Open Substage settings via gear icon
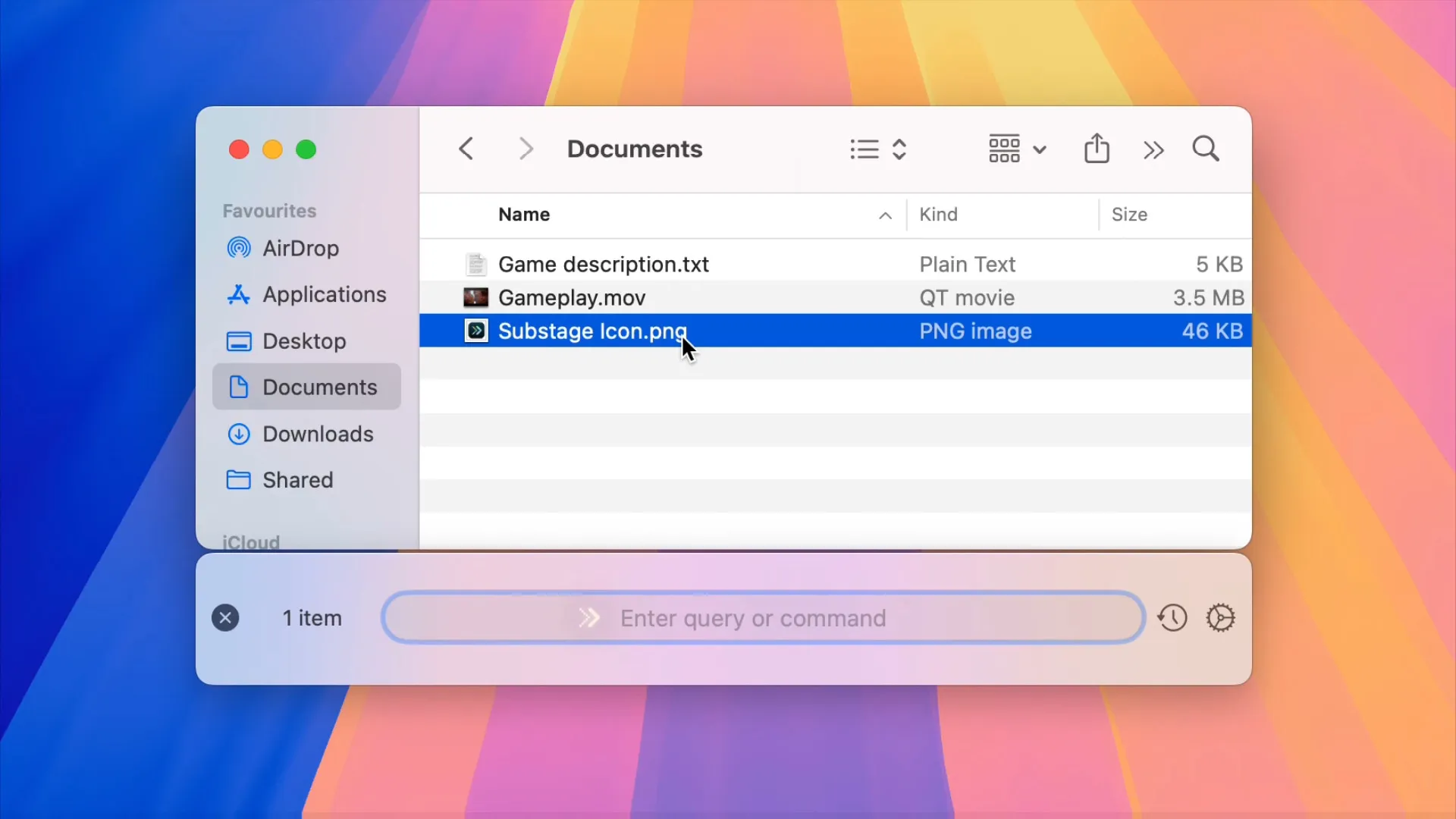 1221,618
